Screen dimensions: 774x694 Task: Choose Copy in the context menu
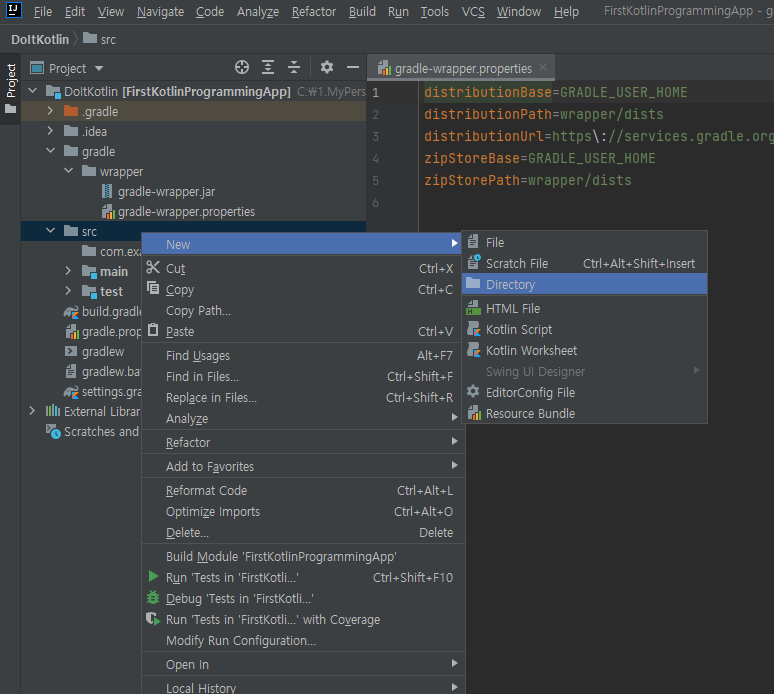302,290
